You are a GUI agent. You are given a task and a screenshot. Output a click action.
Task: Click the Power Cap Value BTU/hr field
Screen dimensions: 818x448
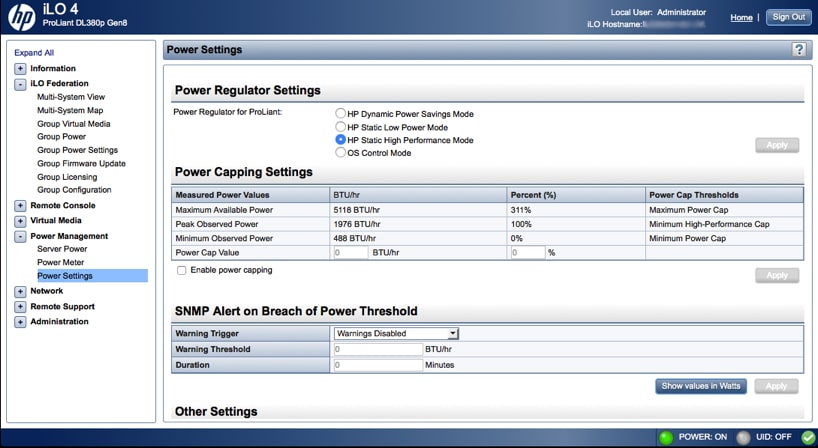tap(351, 252)
